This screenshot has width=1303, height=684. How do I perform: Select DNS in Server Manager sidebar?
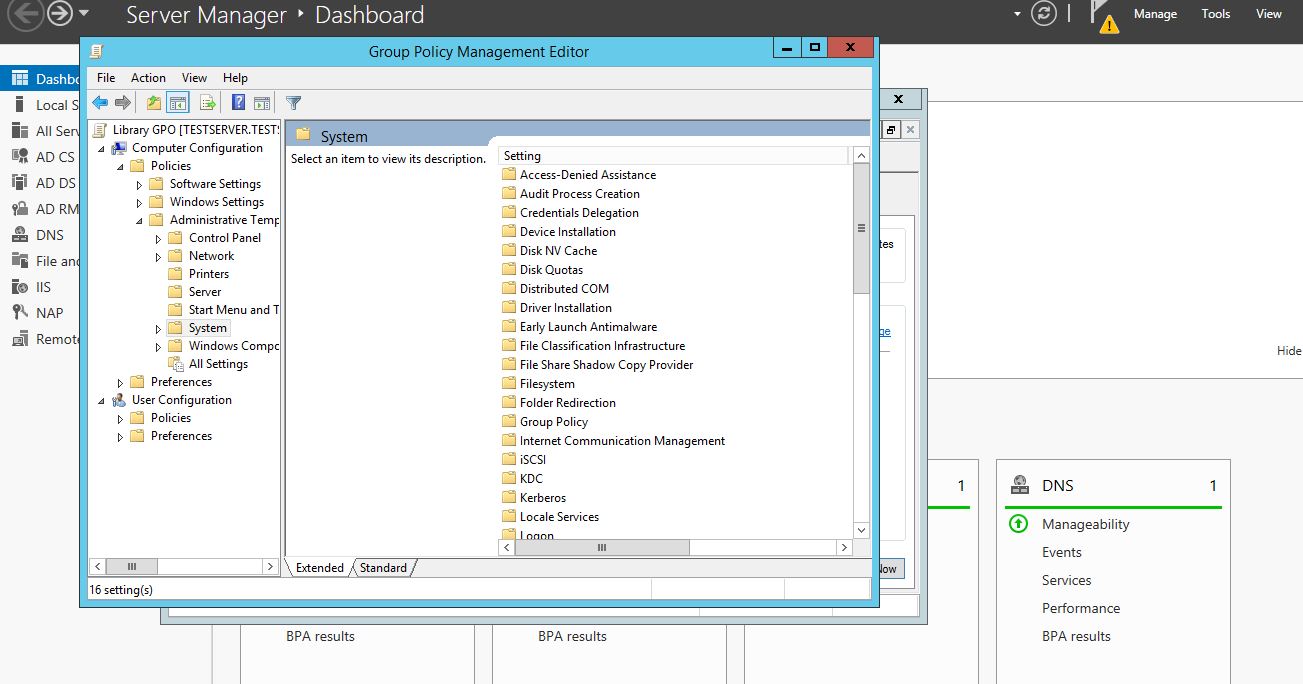[x=49, y=235]
